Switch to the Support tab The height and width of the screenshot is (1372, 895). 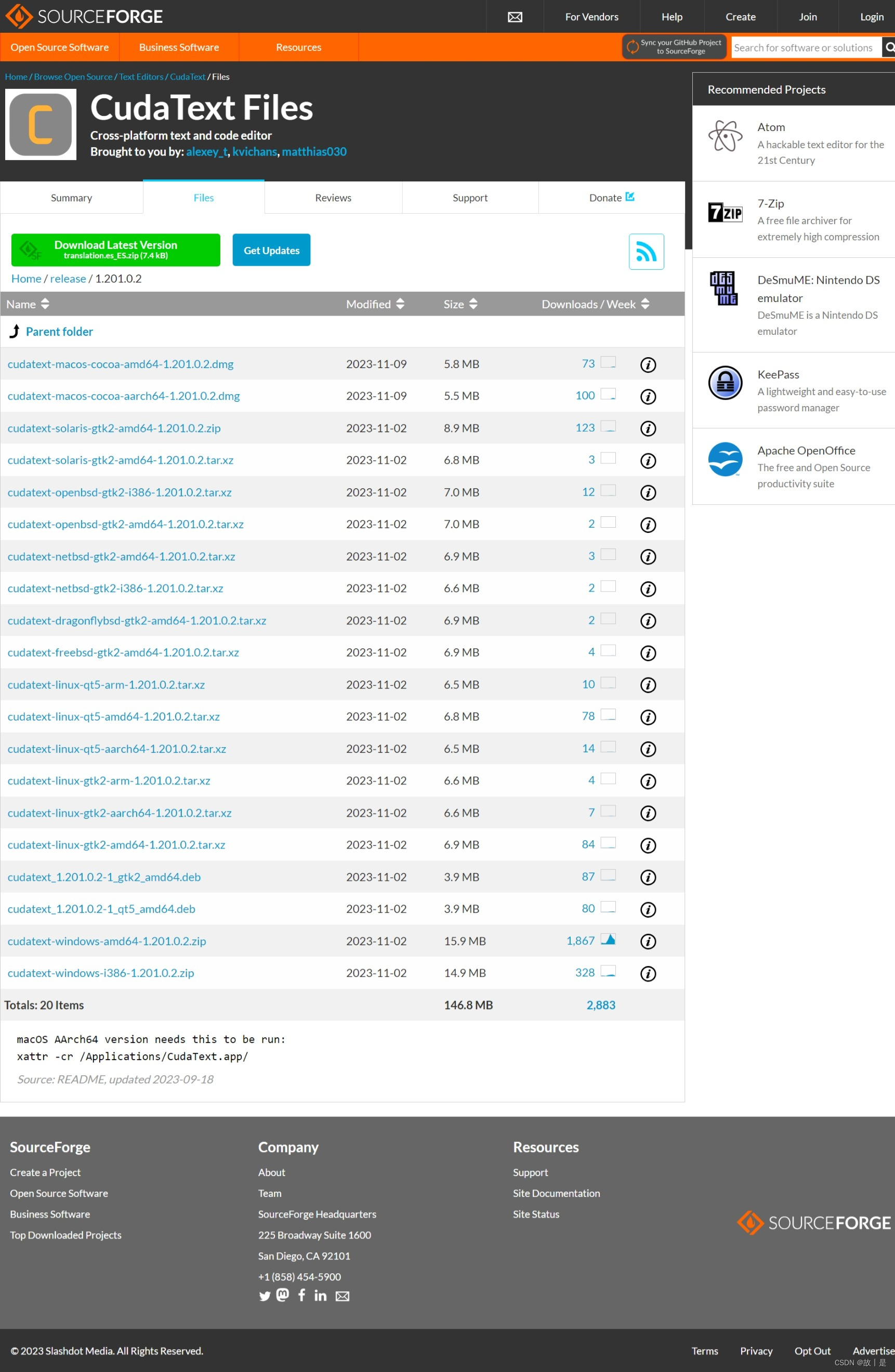coord(470,198)
